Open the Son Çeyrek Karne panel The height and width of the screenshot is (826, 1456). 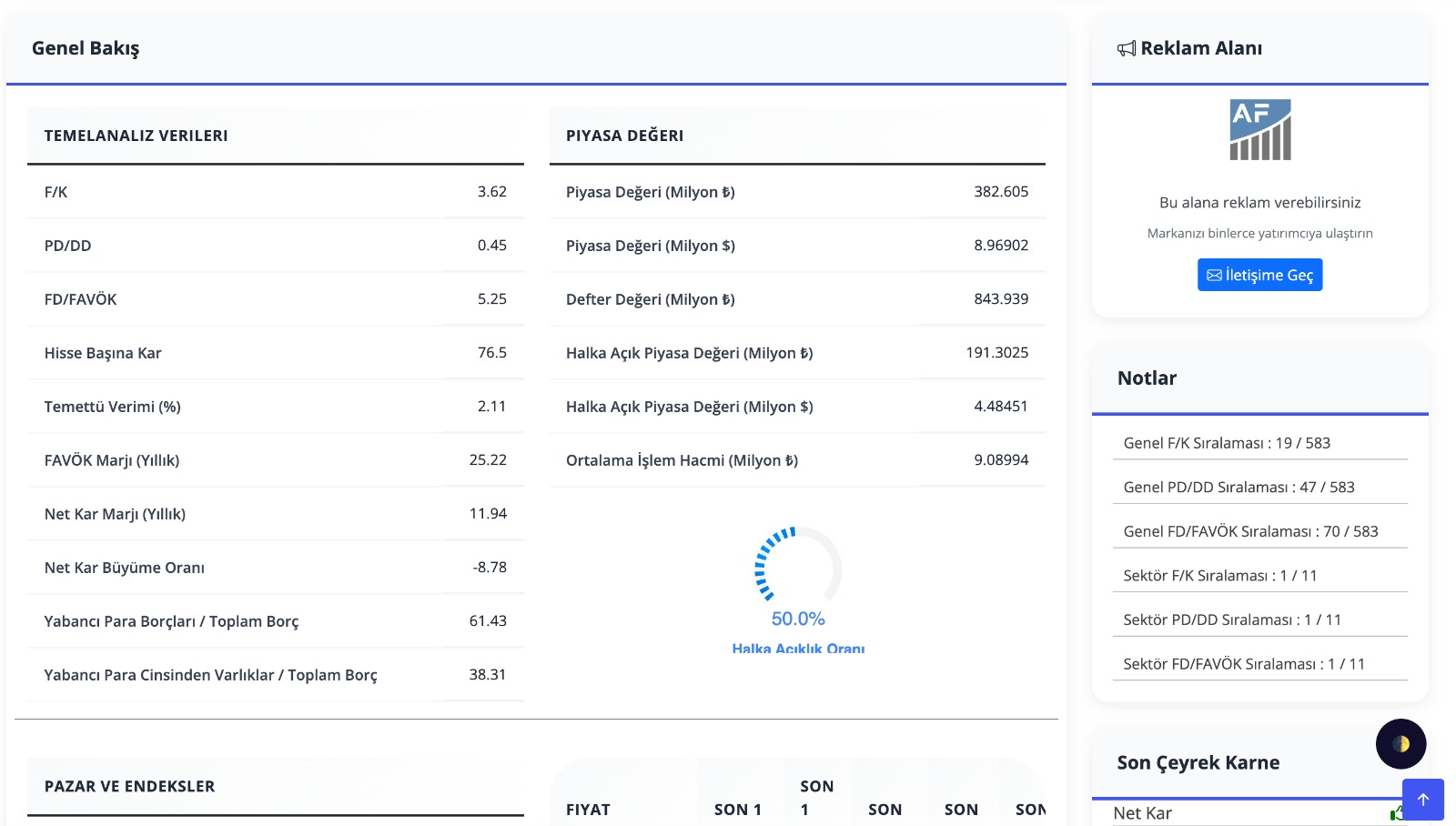(1198, 762)
